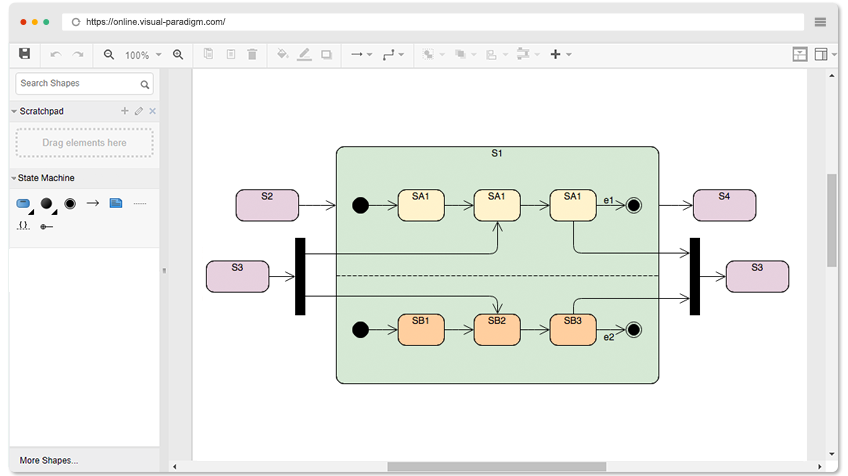Open the connection arrow style dropdown

(360, 55)
